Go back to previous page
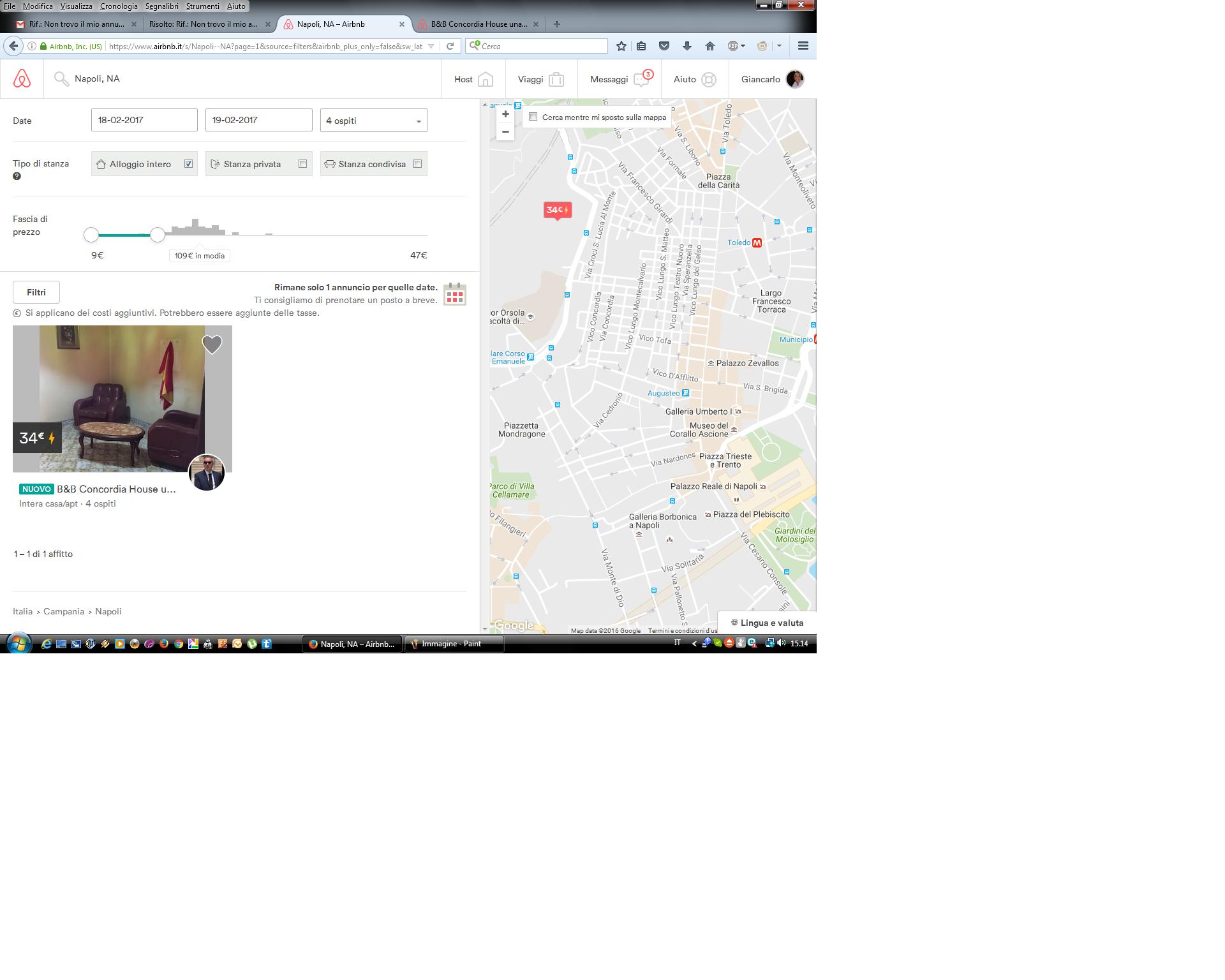This screenshot has height=980, width=1225. (x=13, y=46)
